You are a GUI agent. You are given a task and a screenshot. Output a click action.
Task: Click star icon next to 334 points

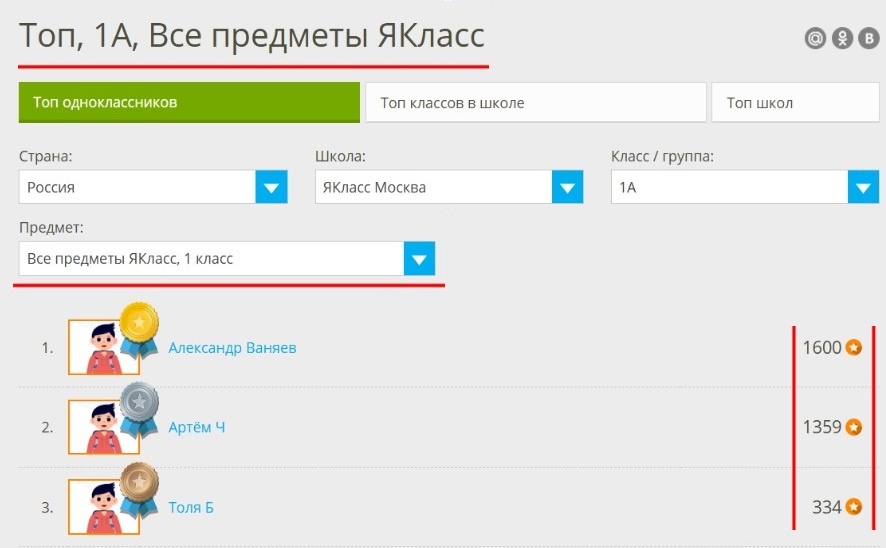(854, 507)
